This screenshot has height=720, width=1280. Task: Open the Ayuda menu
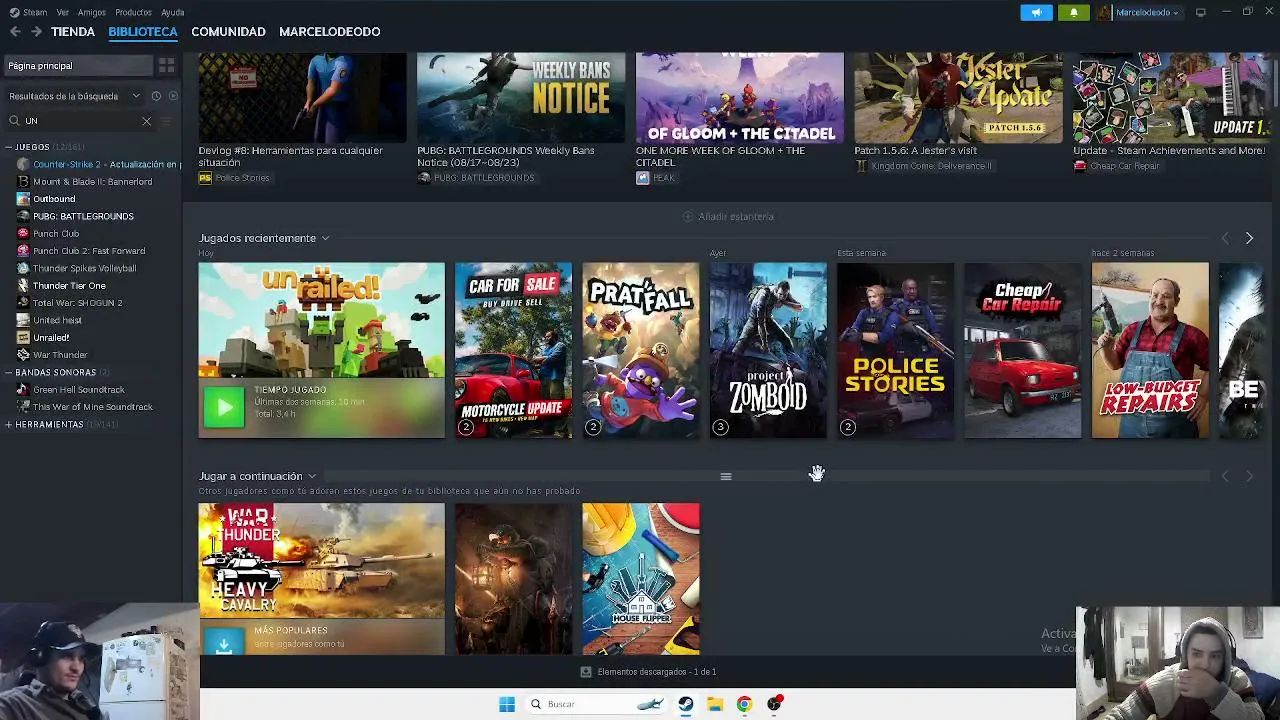pos(173,12)
